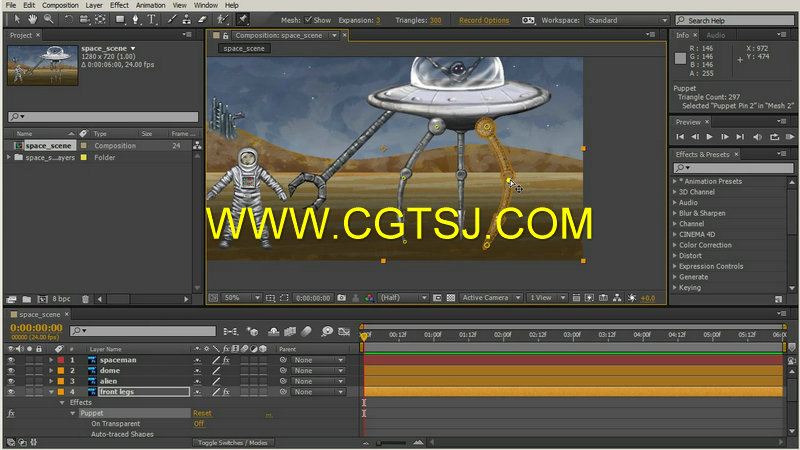Image resolution: width=800 pixels, height=450 pixels.
Task: Click Reset Exposure aperture icon
Action: pos(632,298)
